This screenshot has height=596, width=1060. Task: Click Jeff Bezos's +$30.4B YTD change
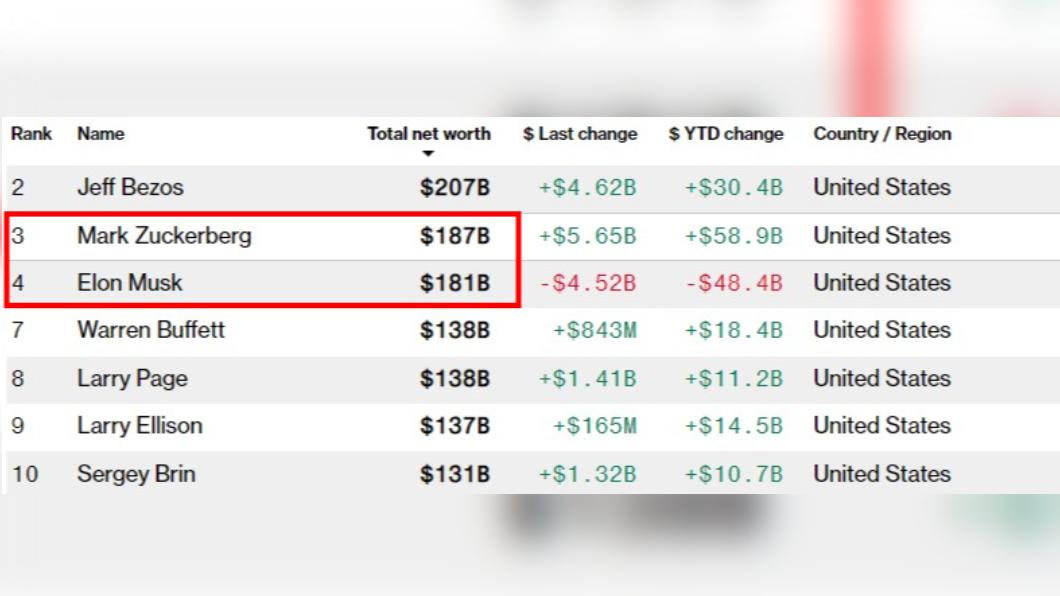pos(733,187)
